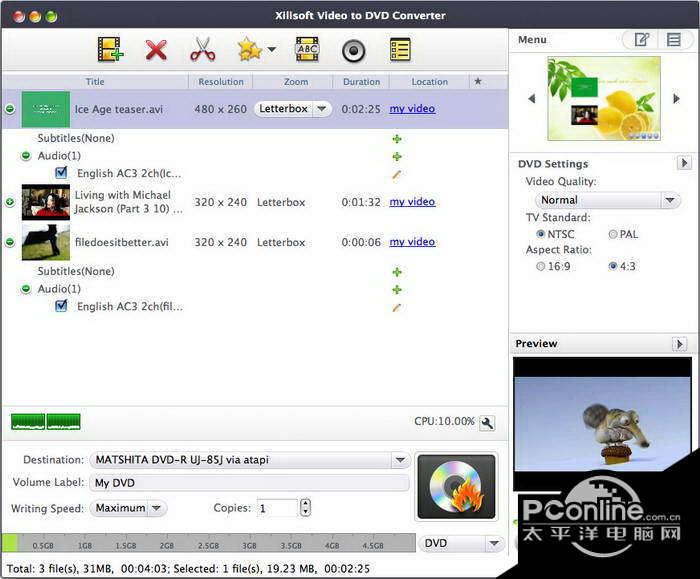Image resolution: width=700 pixels, height=579 pixels.
Task: Select filedoesitbetter.avi thumbnail
Action: 46,242
